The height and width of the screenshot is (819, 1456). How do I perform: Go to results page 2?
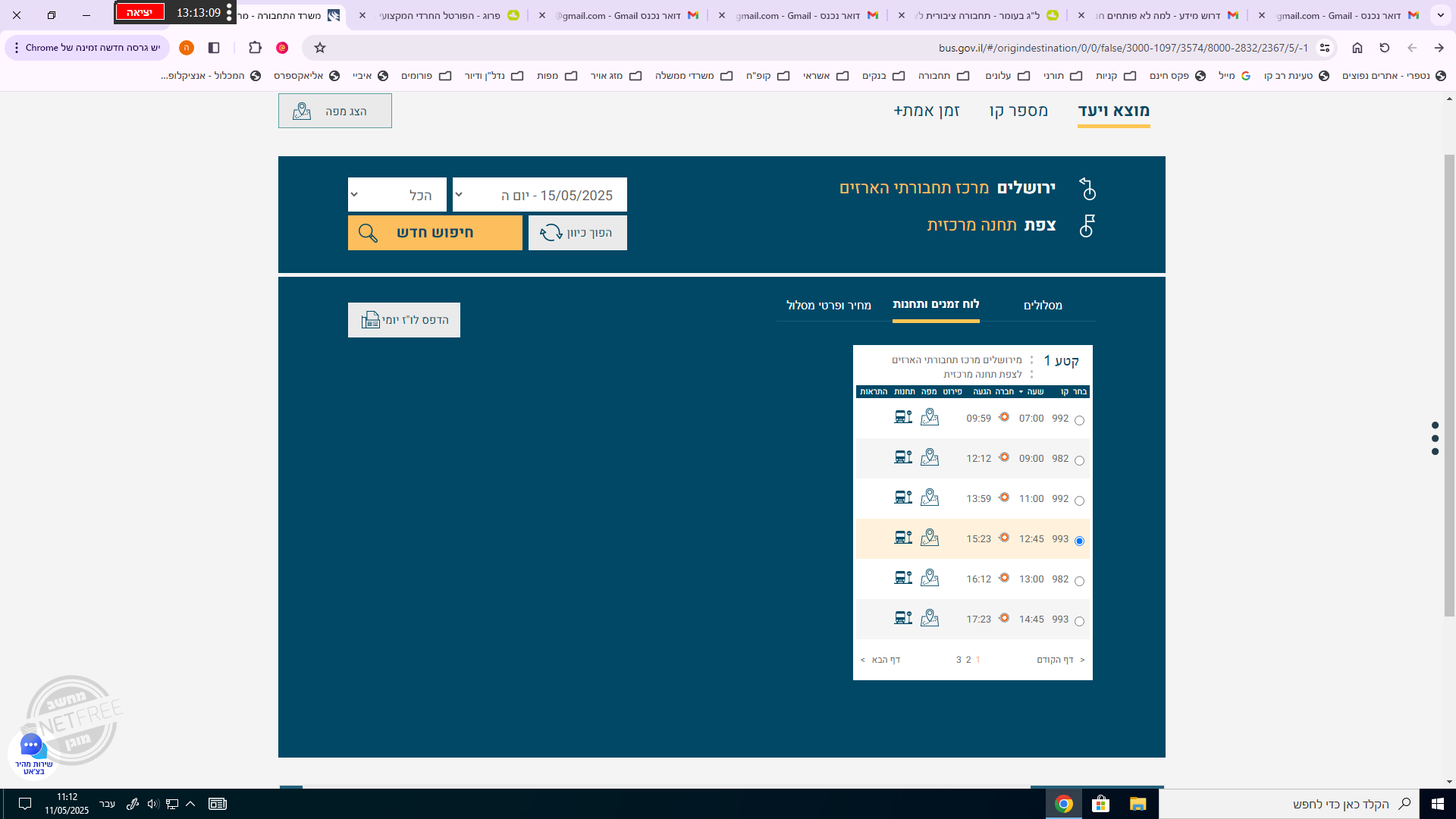click(968, 660)
